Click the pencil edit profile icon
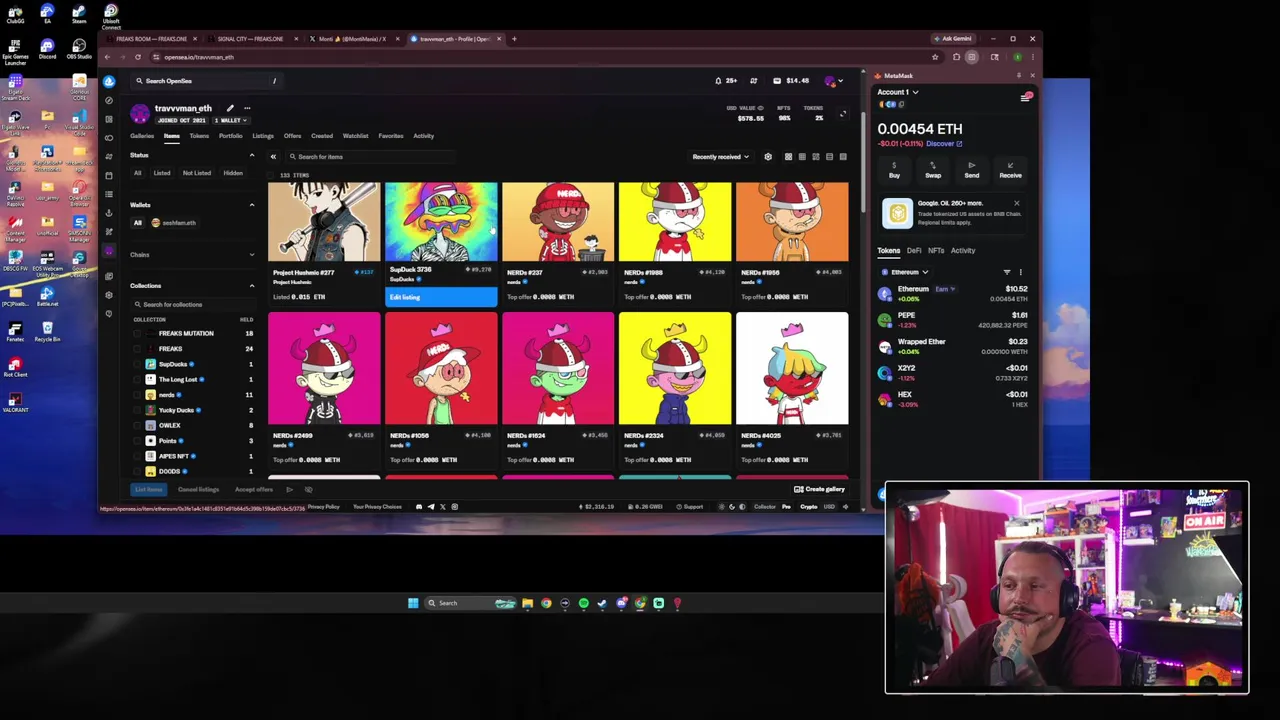 (x=230, y=108)
